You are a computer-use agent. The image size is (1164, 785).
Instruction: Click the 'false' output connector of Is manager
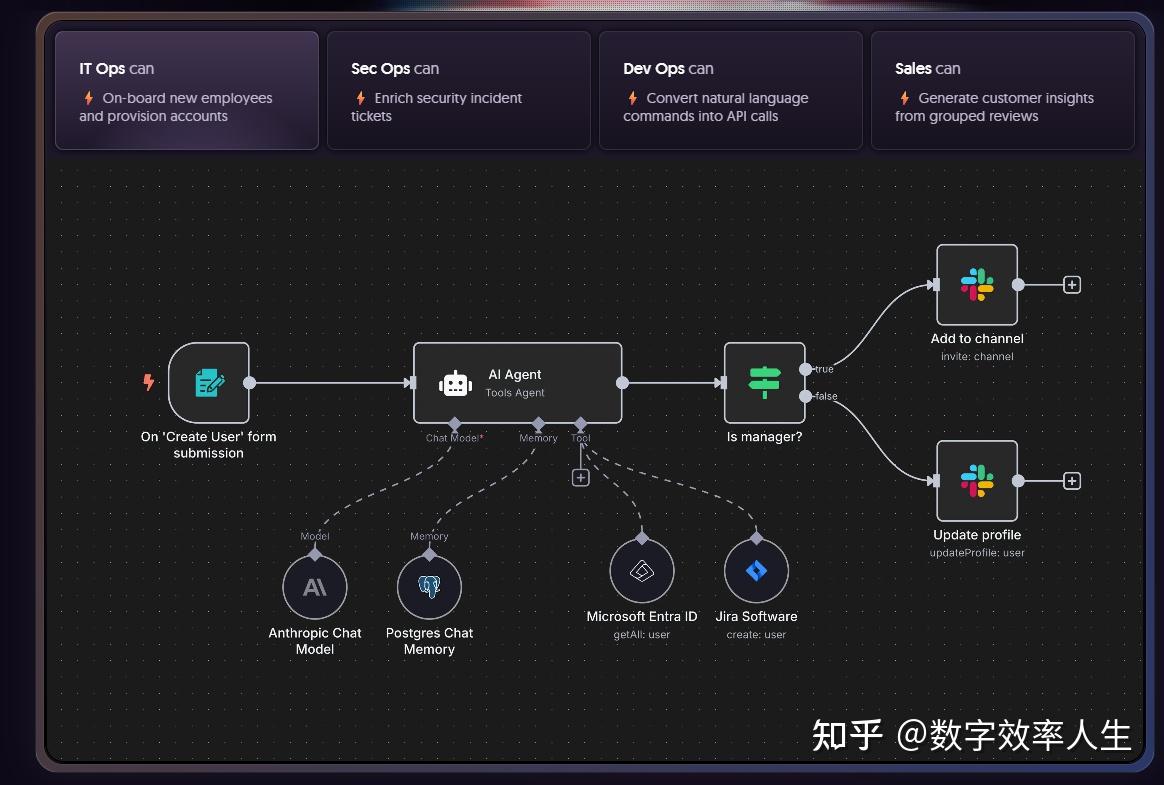pos(805,396)
